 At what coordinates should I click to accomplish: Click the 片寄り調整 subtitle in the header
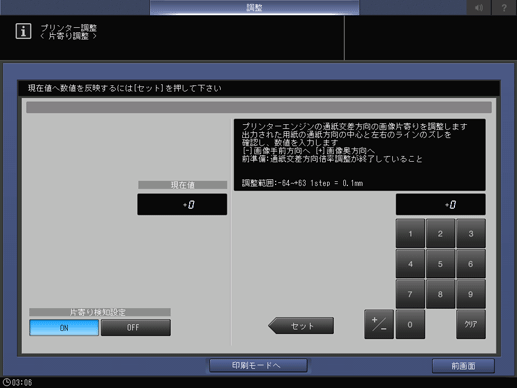coord(68,36)
